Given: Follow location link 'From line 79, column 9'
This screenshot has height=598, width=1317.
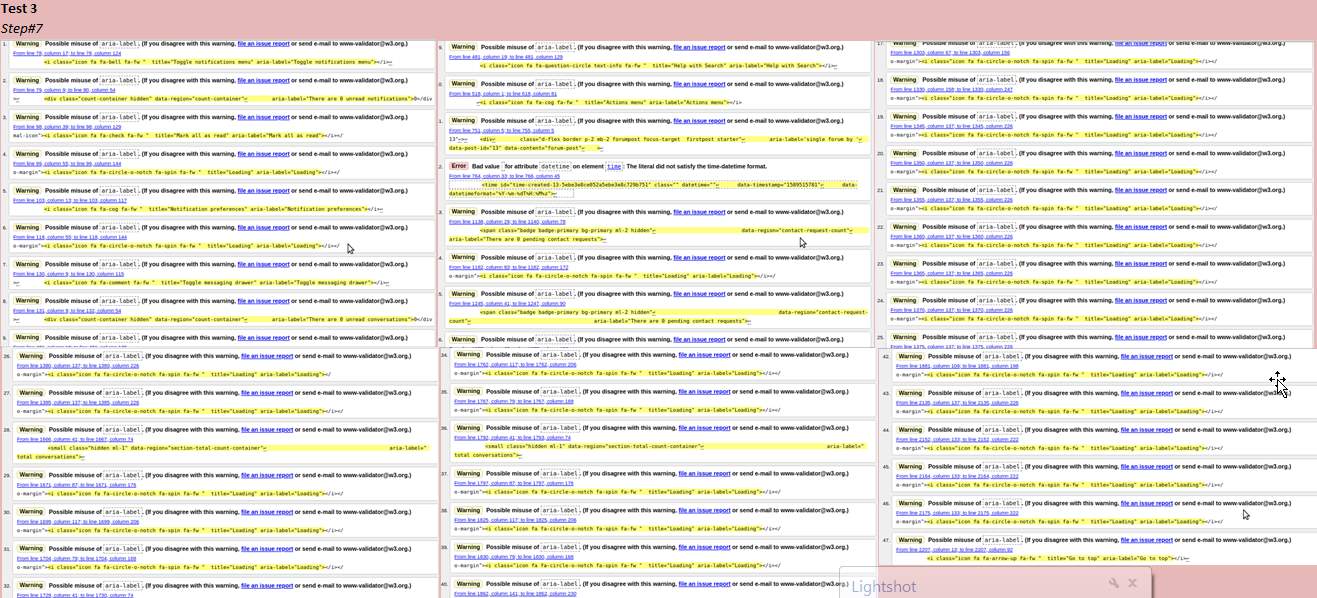Looking at the screenshot, I should tap(63, 90).
